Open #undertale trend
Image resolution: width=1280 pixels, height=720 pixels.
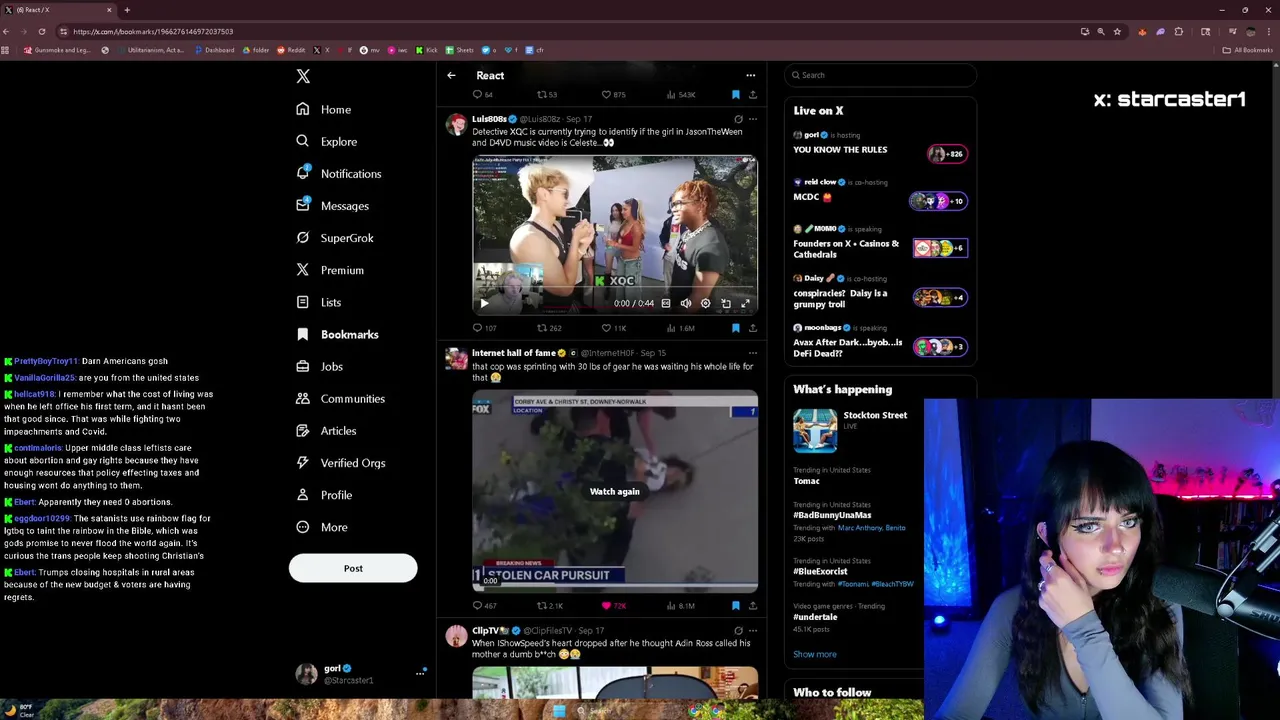point(815,617)
